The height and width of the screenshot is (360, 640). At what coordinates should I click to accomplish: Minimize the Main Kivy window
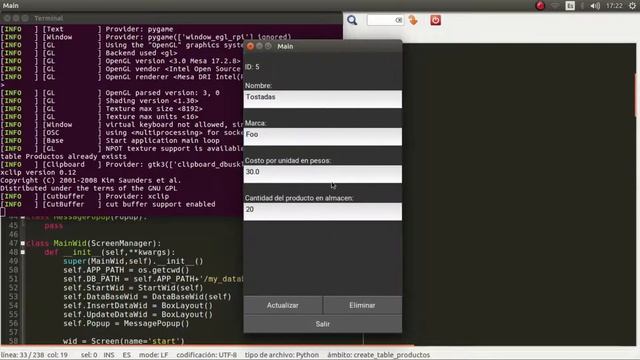coord(259,46)
